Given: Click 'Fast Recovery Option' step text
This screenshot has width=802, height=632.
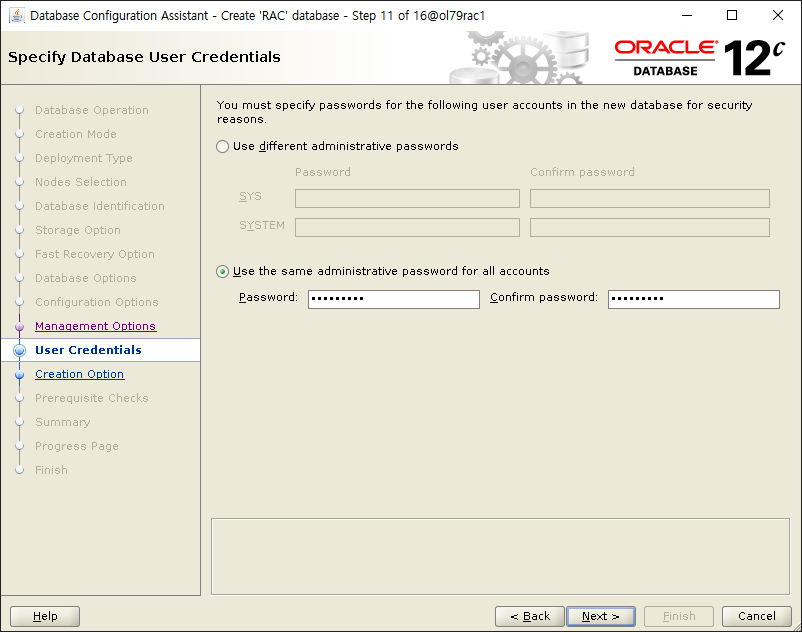Looking at the screenshot, I should pyautogui.click(x=95, y=255).
